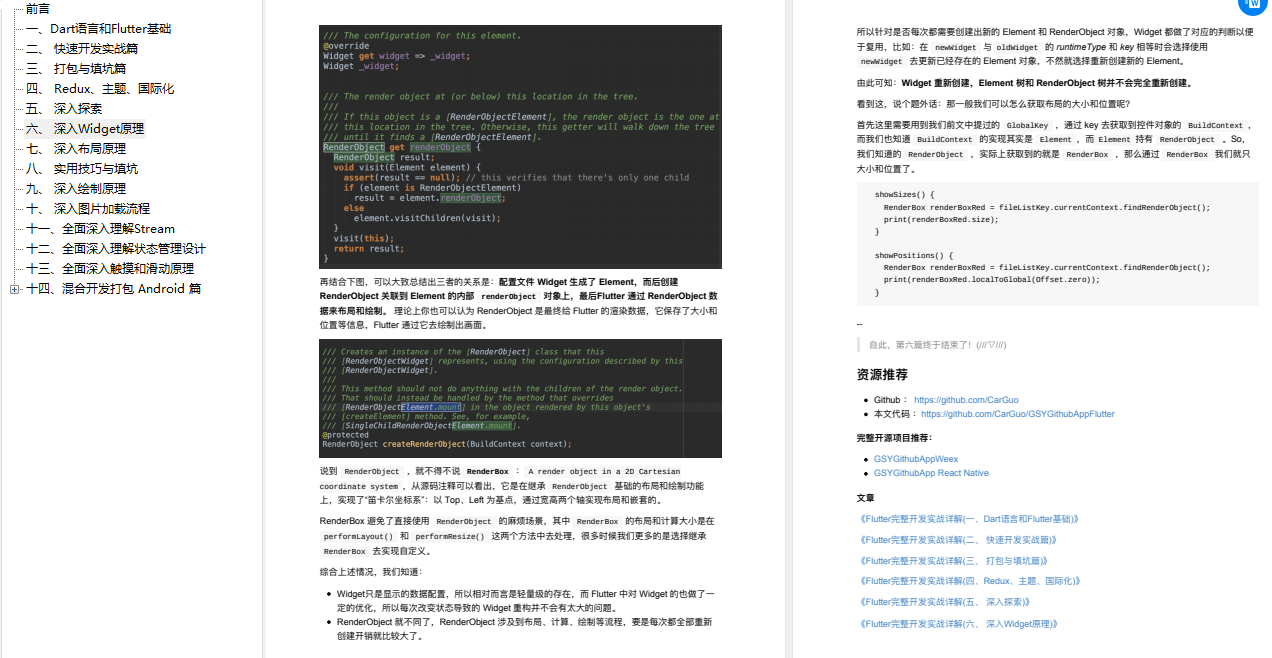Click the bold sentence 由此可知：Widget 重新创建
This screenshot has height=658, width=1272.
click(1024, 83)
